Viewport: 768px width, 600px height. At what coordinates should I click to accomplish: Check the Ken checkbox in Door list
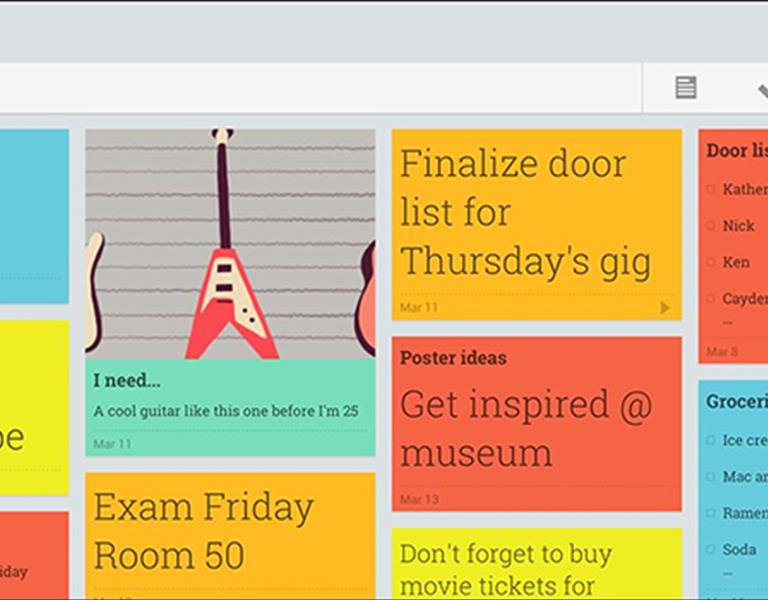tap(711, 262)
